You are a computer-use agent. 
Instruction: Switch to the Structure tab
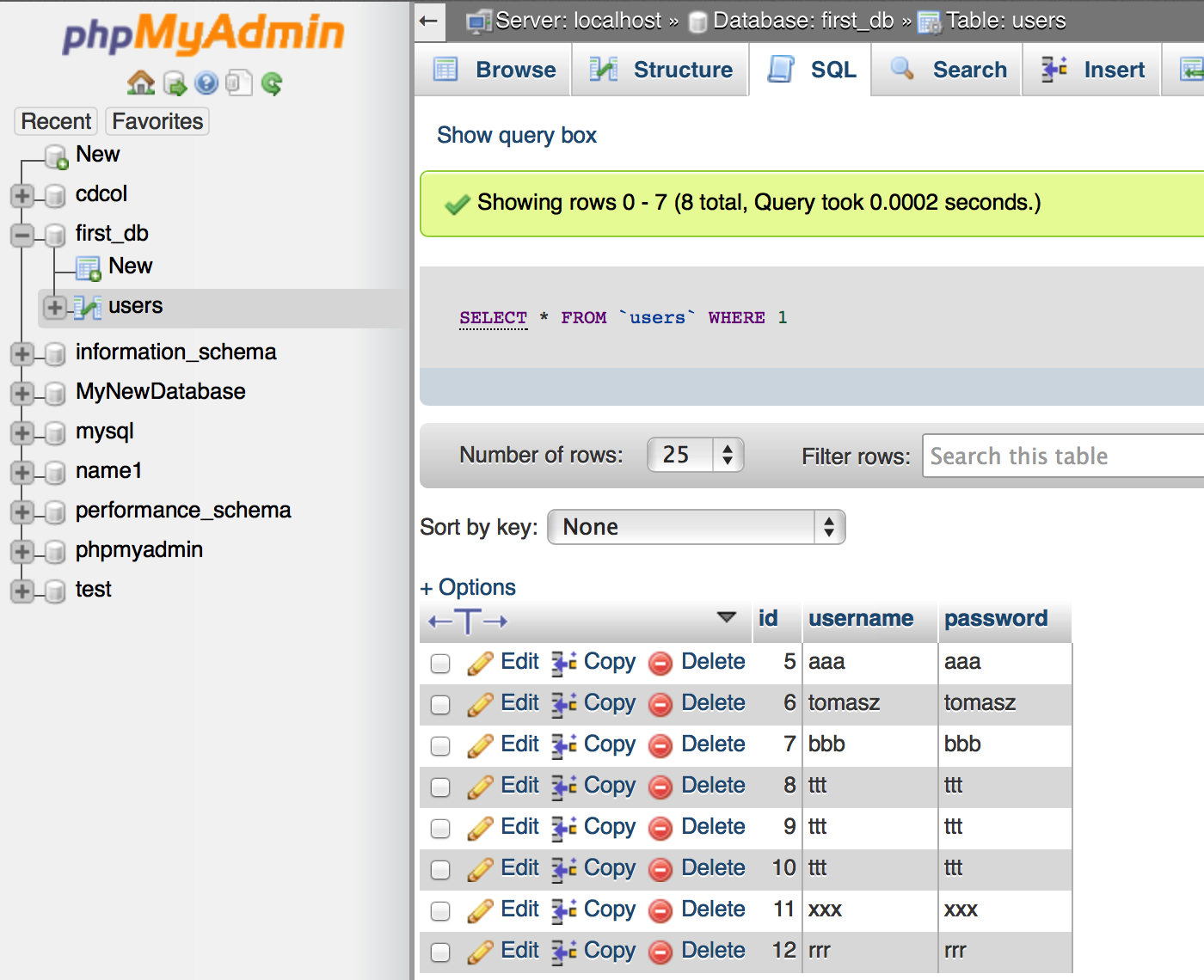pyautogui.click(x=660, y=70)
